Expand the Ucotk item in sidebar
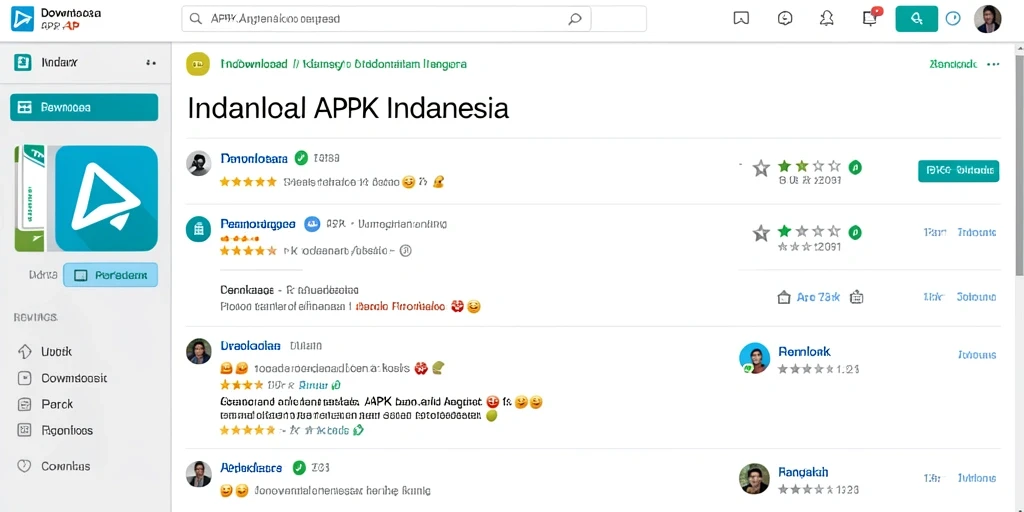This screenshot has height=512, width=1024. pyautogui.click(x=44, y=351)
